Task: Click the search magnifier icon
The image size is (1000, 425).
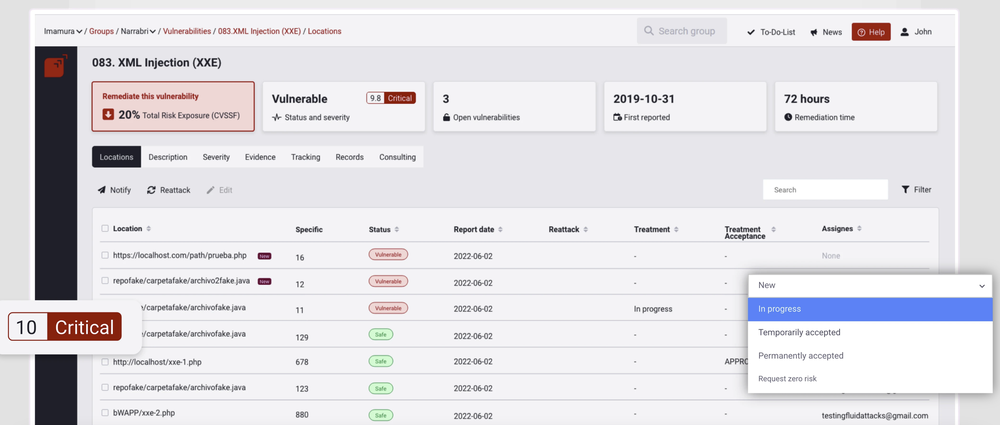Action: pyautogui.click(x=649, y=31)
